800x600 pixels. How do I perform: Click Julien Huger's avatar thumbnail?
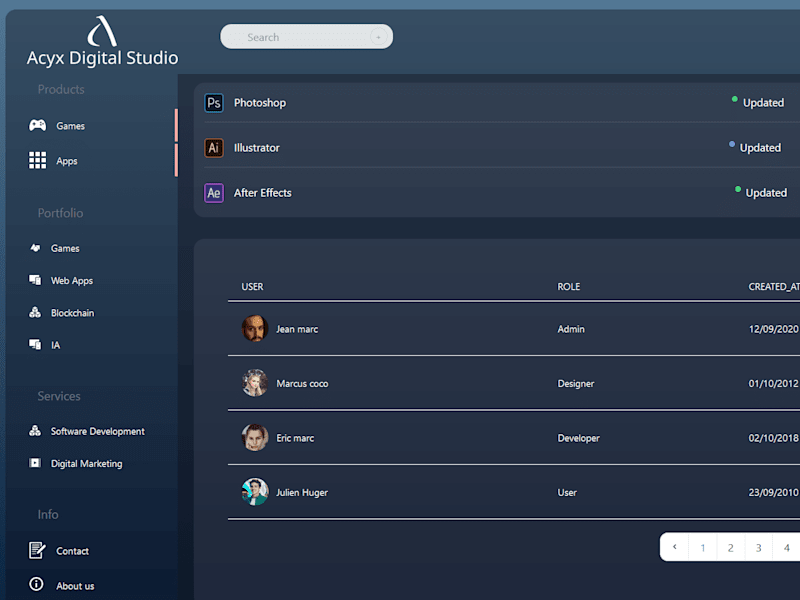click(255, 492)
